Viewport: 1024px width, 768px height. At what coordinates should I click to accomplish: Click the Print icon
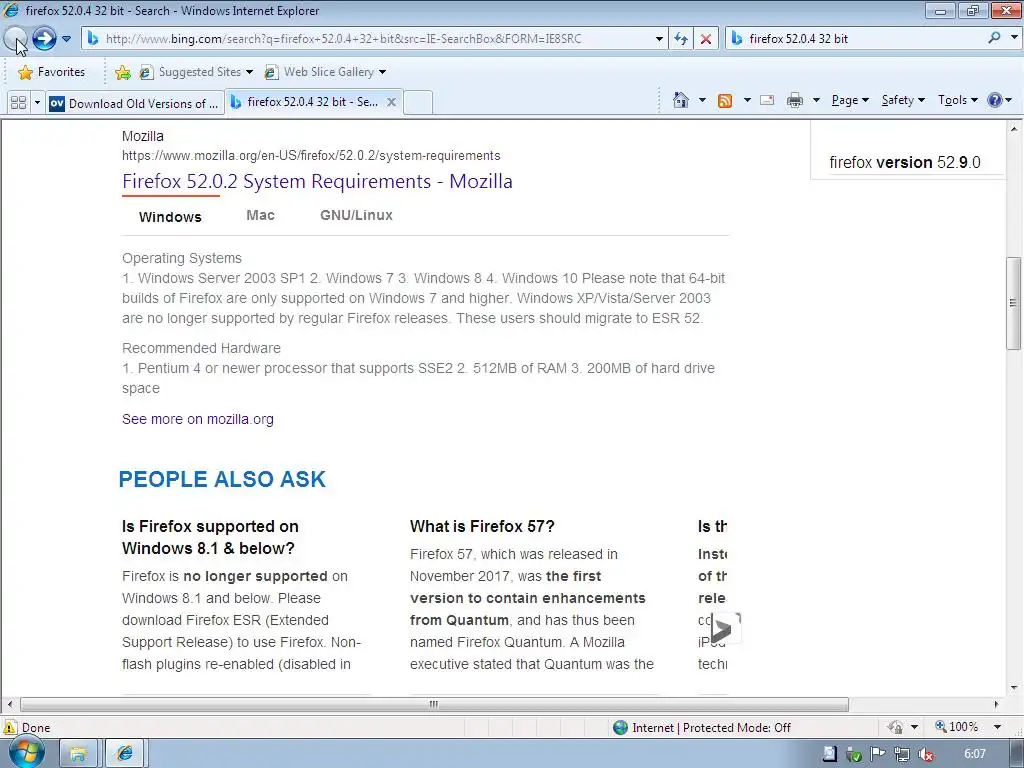coord(795,100)
